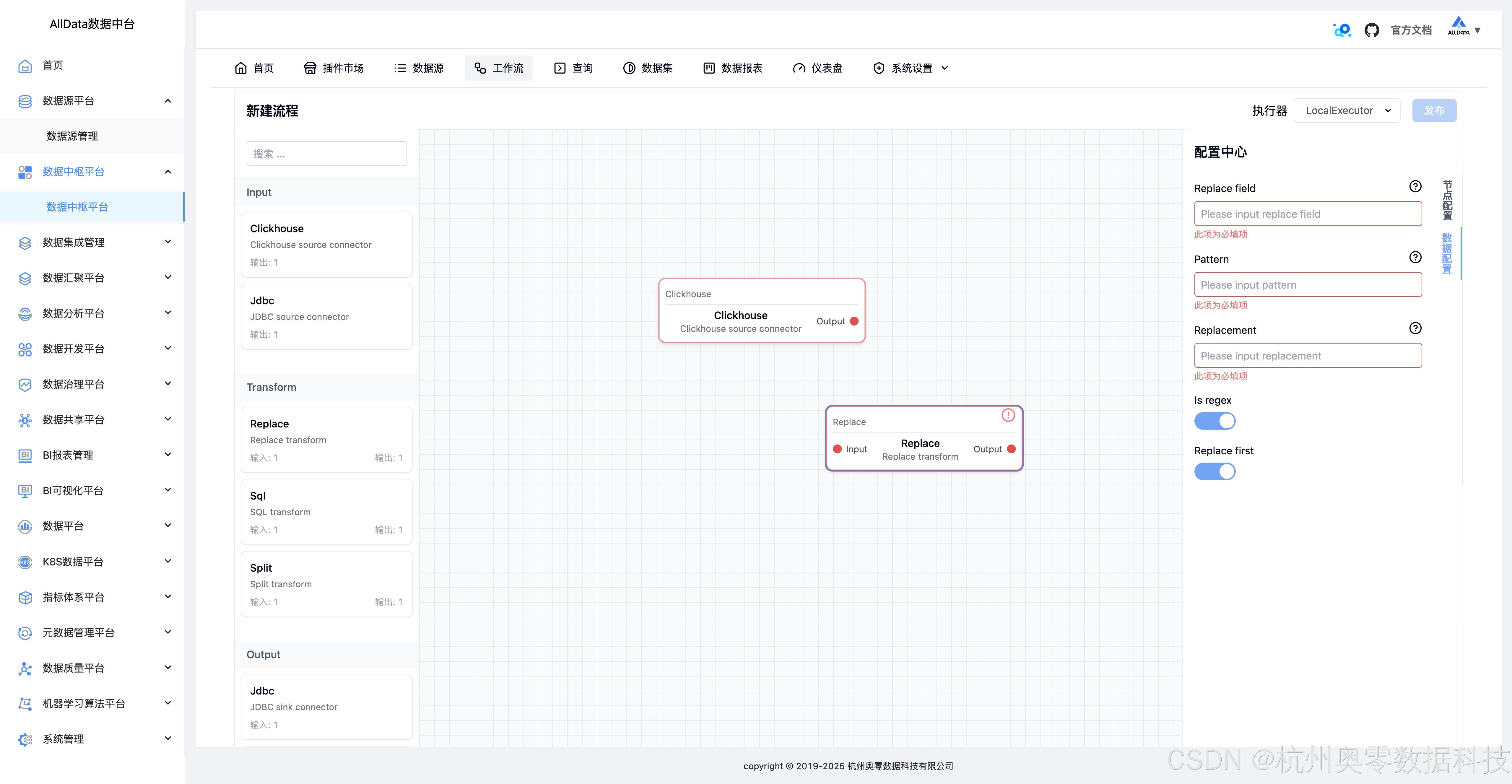Click the Replacement help question icon
This screenshot has width=1512, height=784.
point(1415,328)
